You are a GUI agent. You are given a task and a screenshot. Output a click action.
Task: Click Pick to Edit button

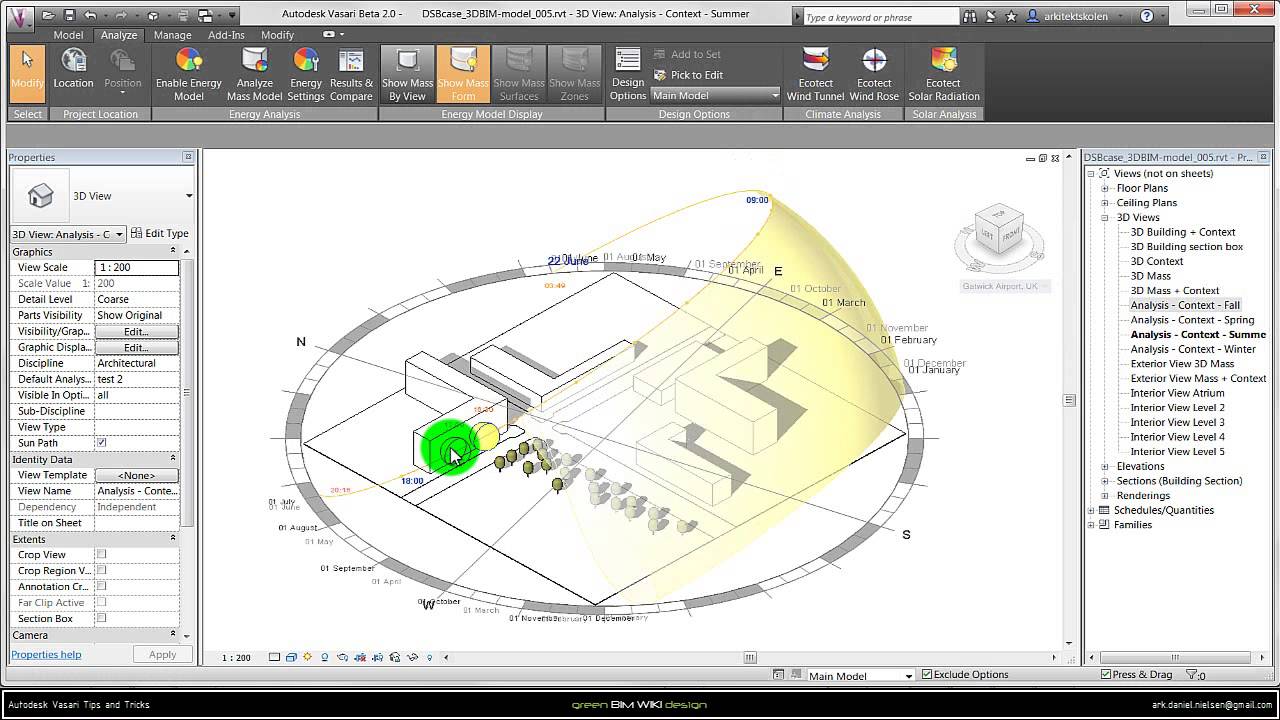click(687, 75)
